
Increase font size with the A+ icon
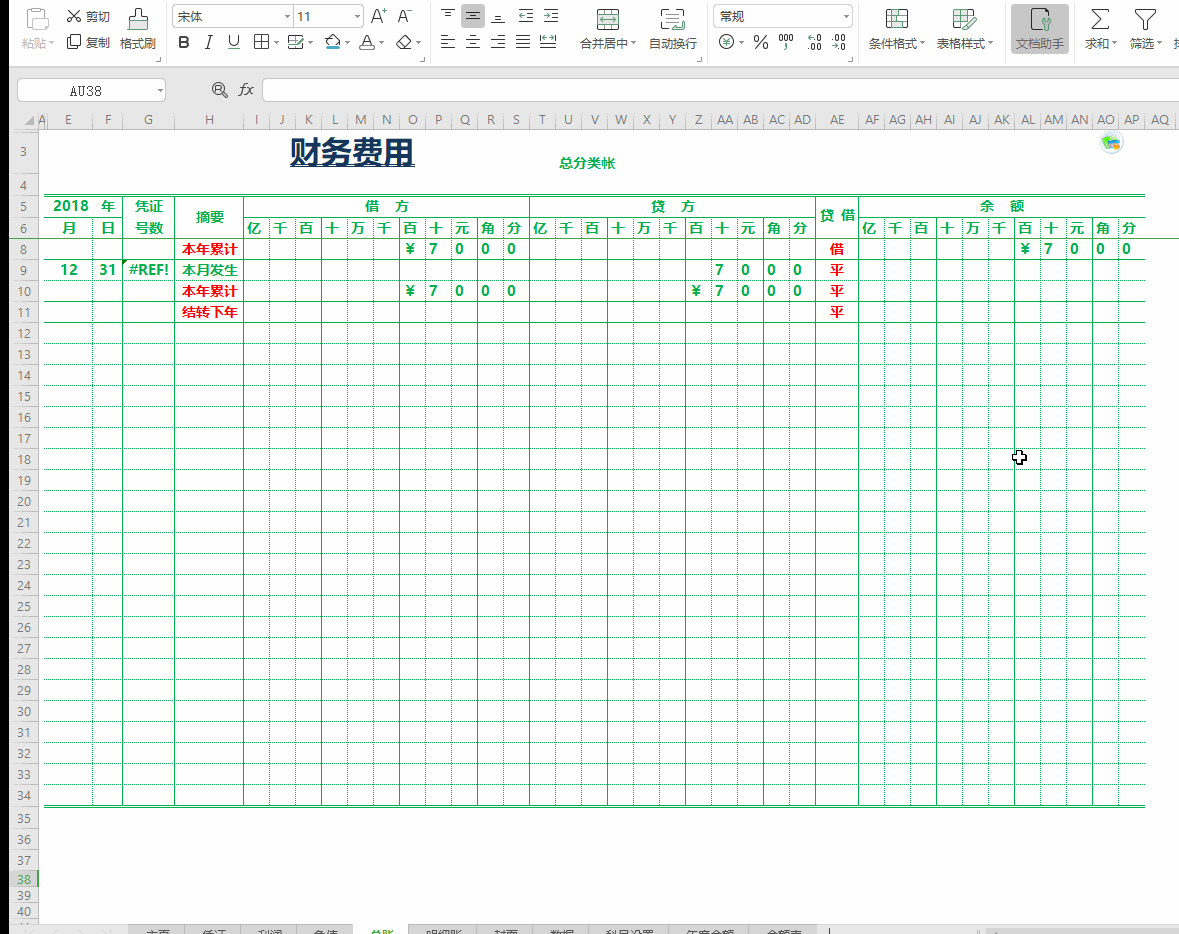(379, 17)
